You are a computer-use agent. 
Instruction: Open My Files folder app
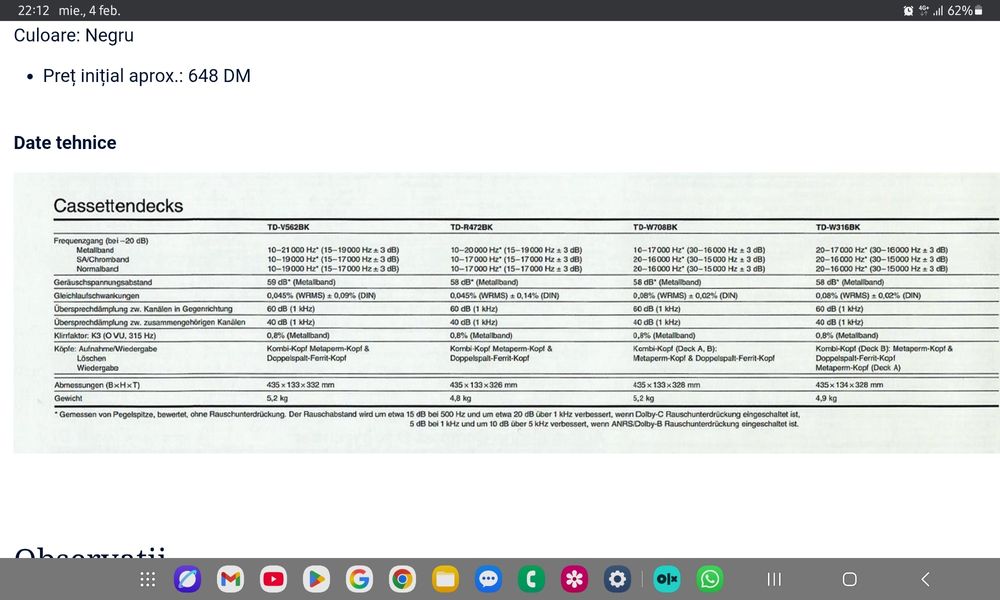445,579
